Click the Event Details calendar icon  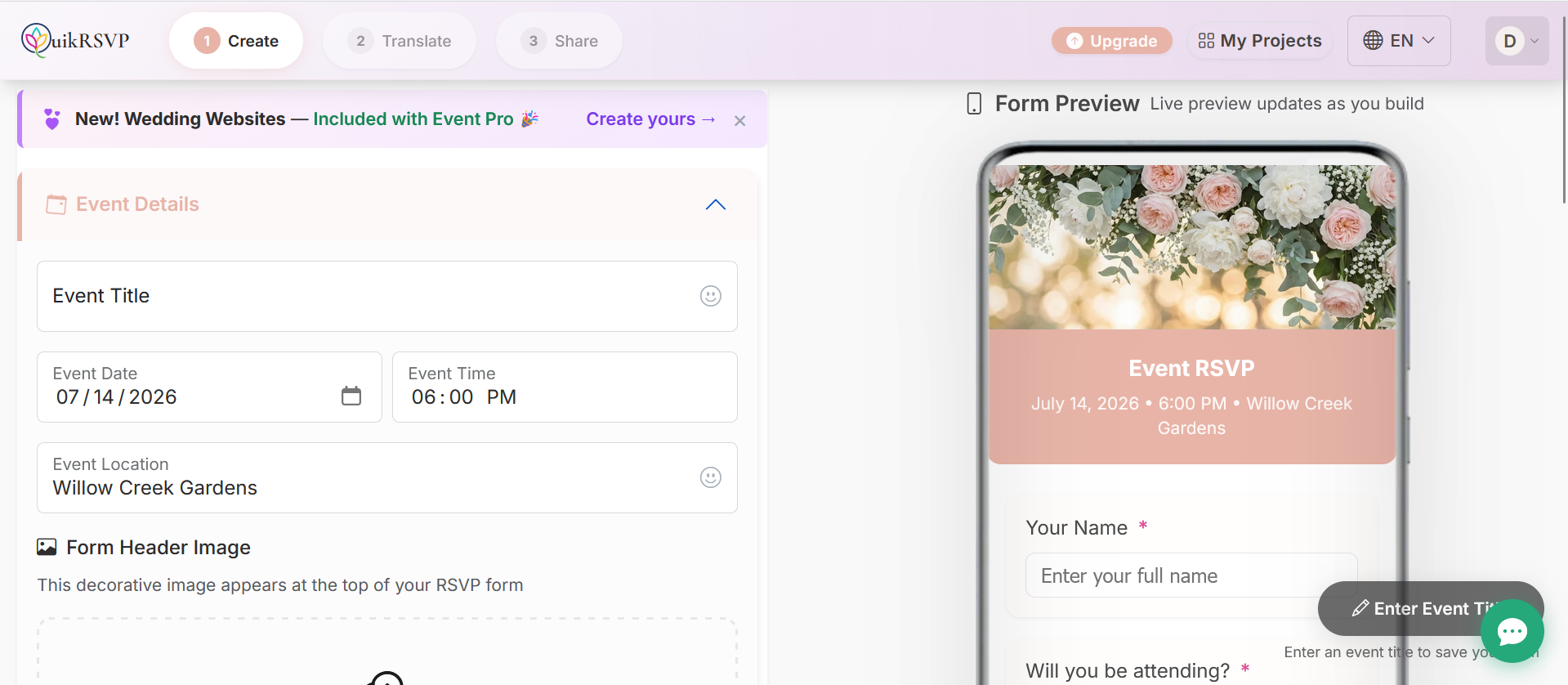tap(56, 204)
